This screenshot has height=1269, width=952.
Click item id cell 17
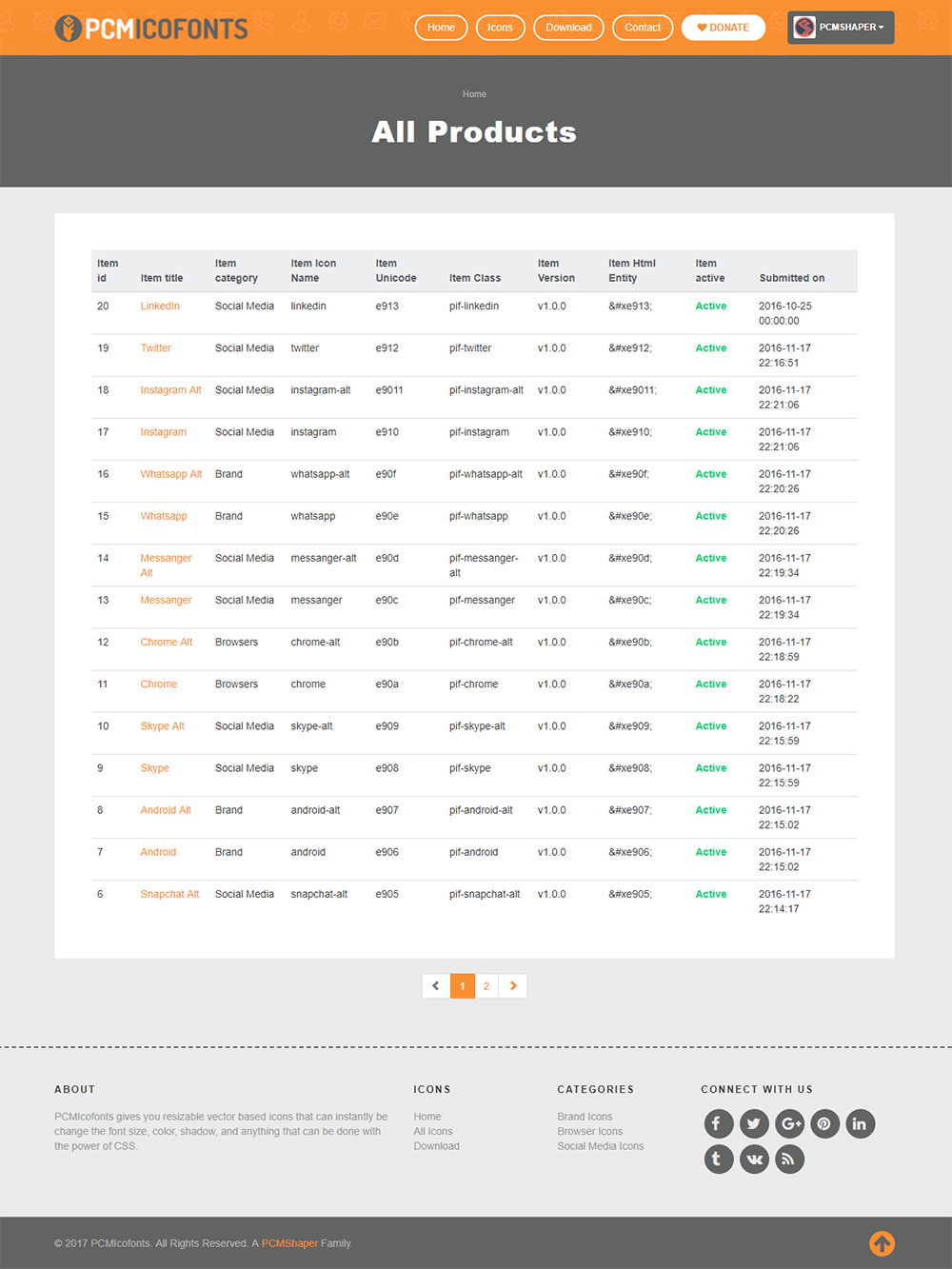point(103,431)
